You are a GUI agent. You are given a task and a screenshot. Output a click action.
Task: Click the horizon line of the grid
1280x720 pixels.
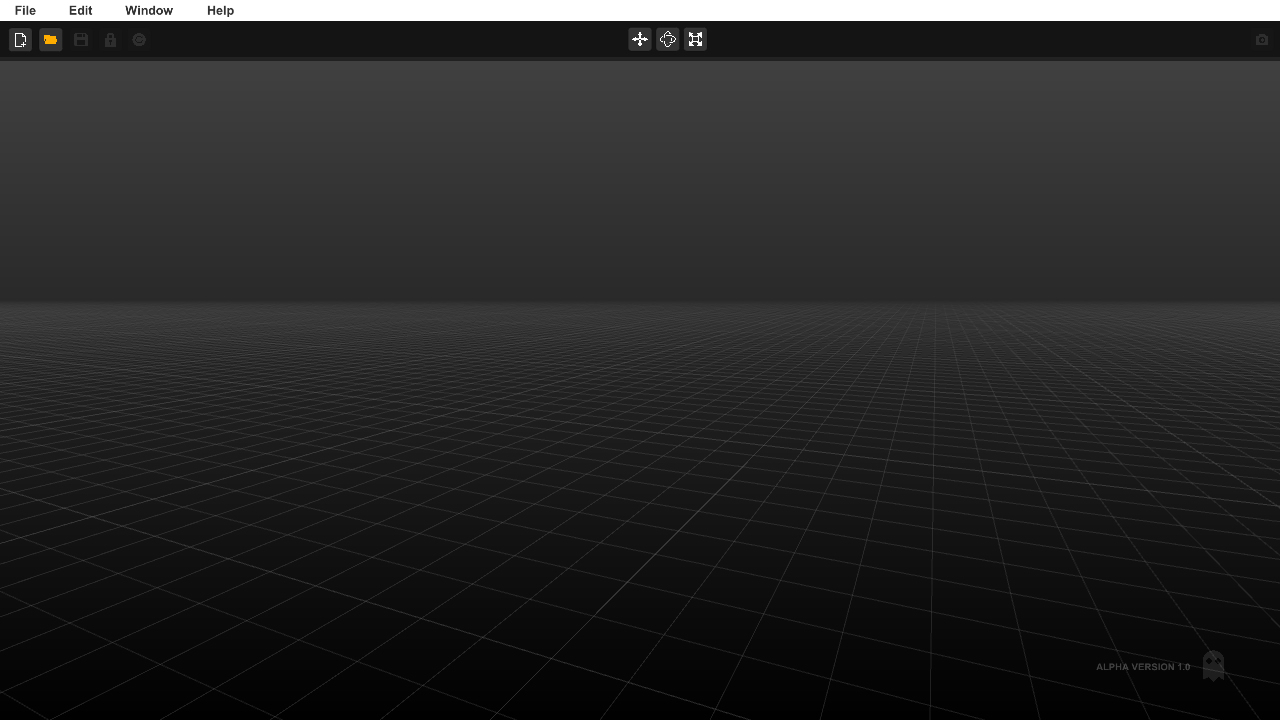point(640,304)
